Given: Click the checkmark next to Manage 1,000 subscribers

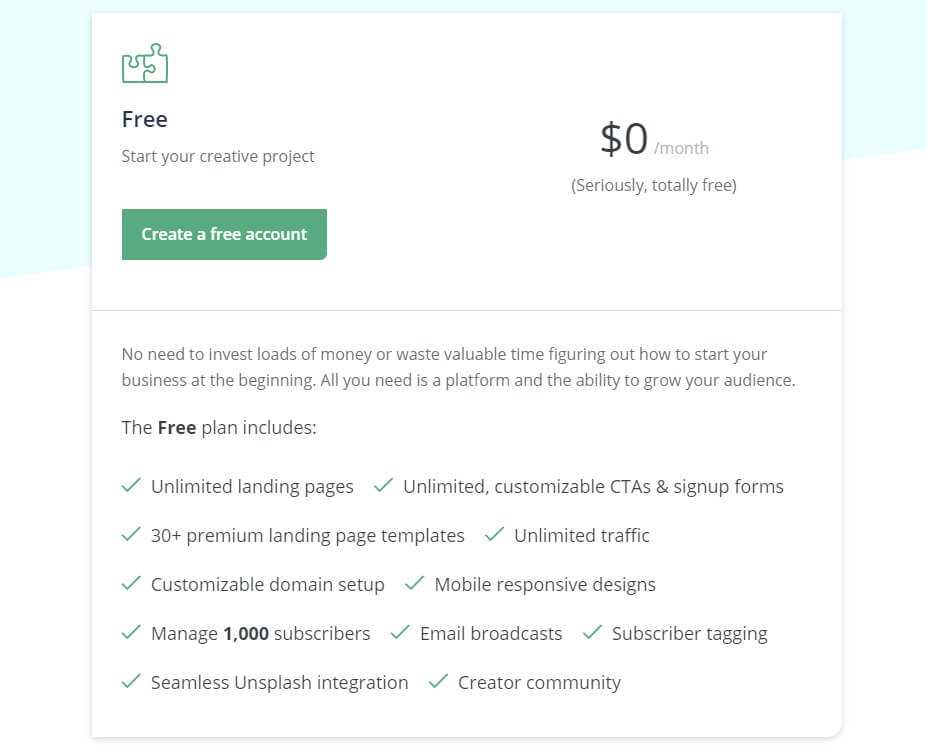Looking at the screenshot, I should (131, 632).
